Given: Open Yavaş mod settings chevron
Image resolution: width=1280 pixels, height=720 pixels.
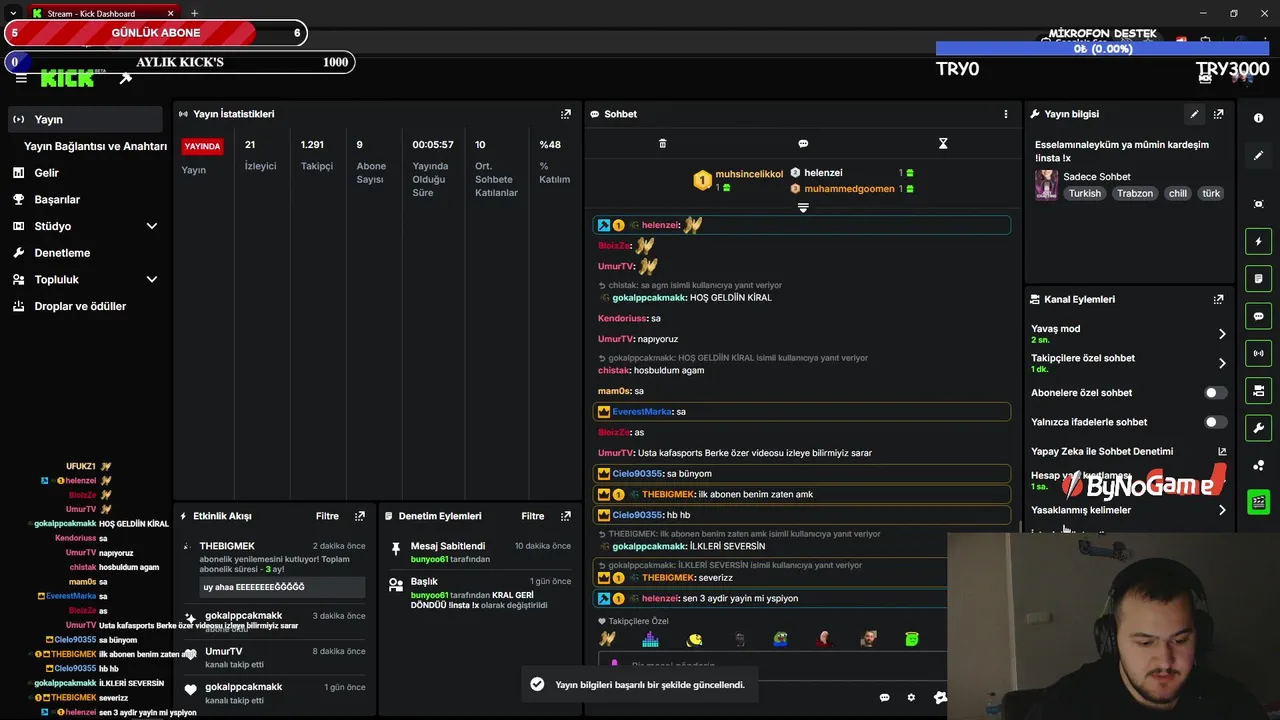Looking at the screenshot, I should coord(1222,334).
